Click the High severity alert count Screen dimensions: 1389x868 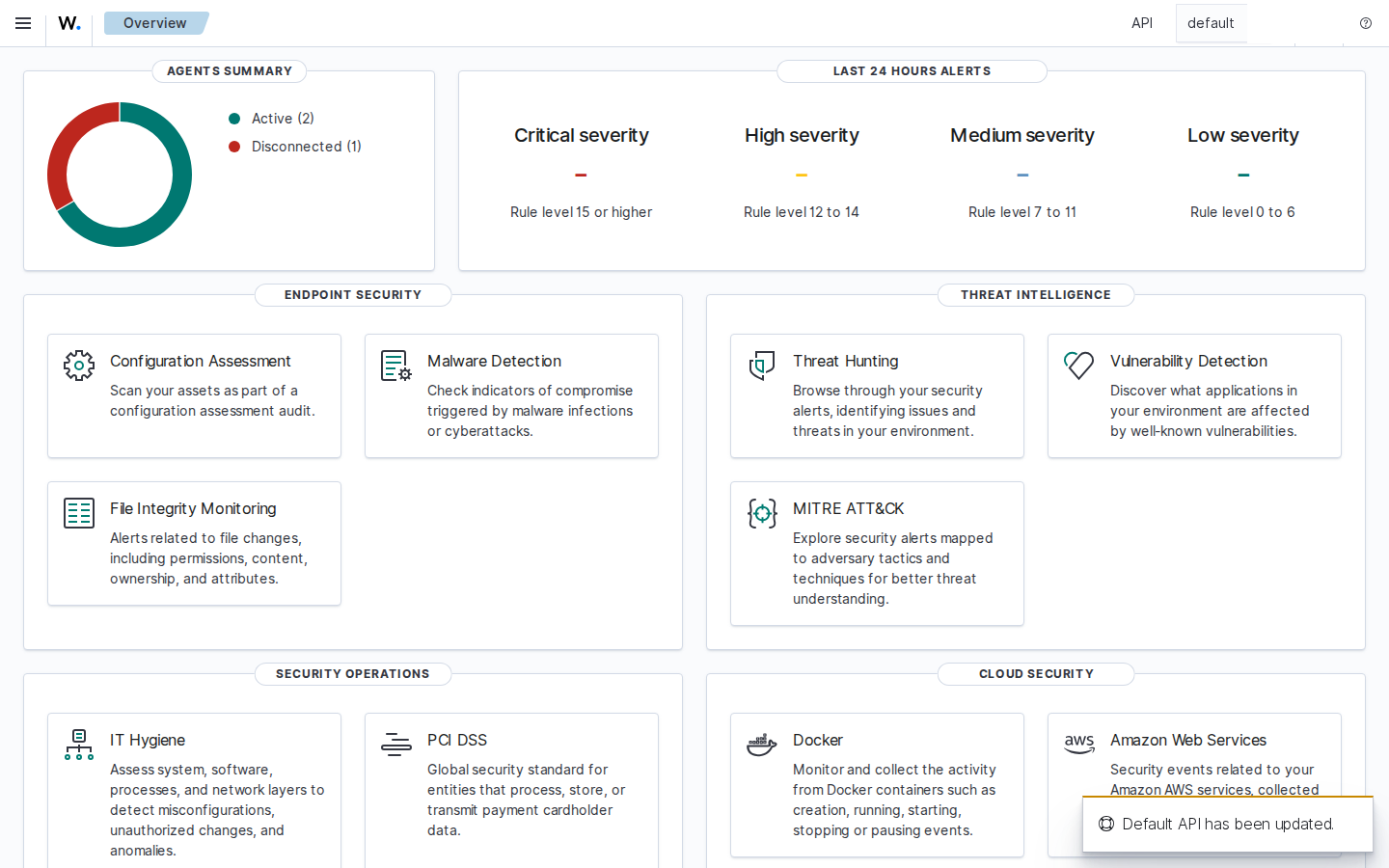click(x=802, y=176)
